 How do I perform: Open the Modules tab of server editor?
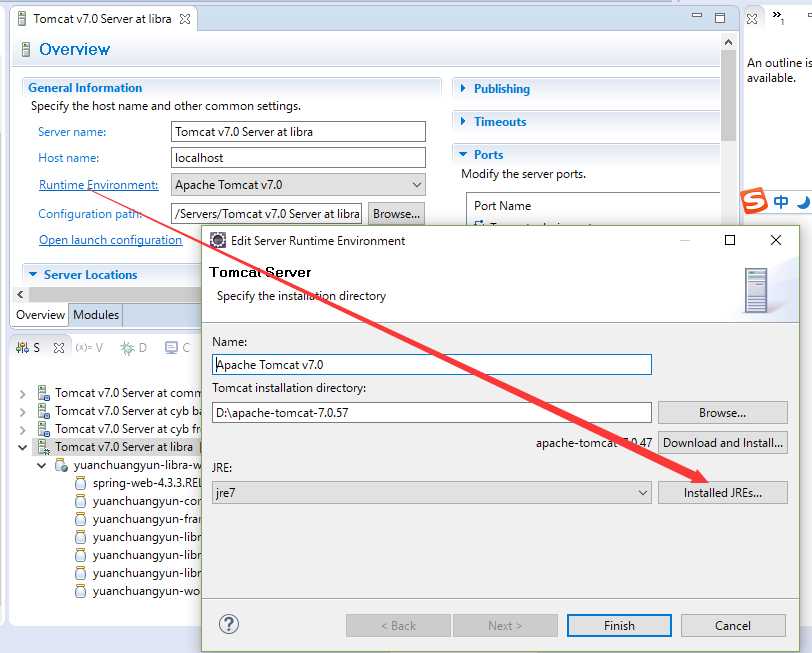[x=96, y=315]
